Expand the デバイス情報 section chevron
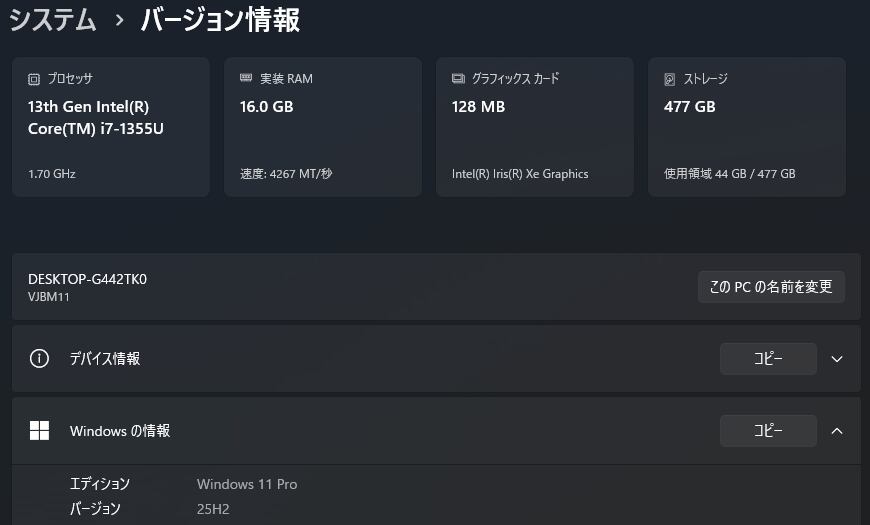The width and height of the screenshot is (870, 525). point(837,359)
